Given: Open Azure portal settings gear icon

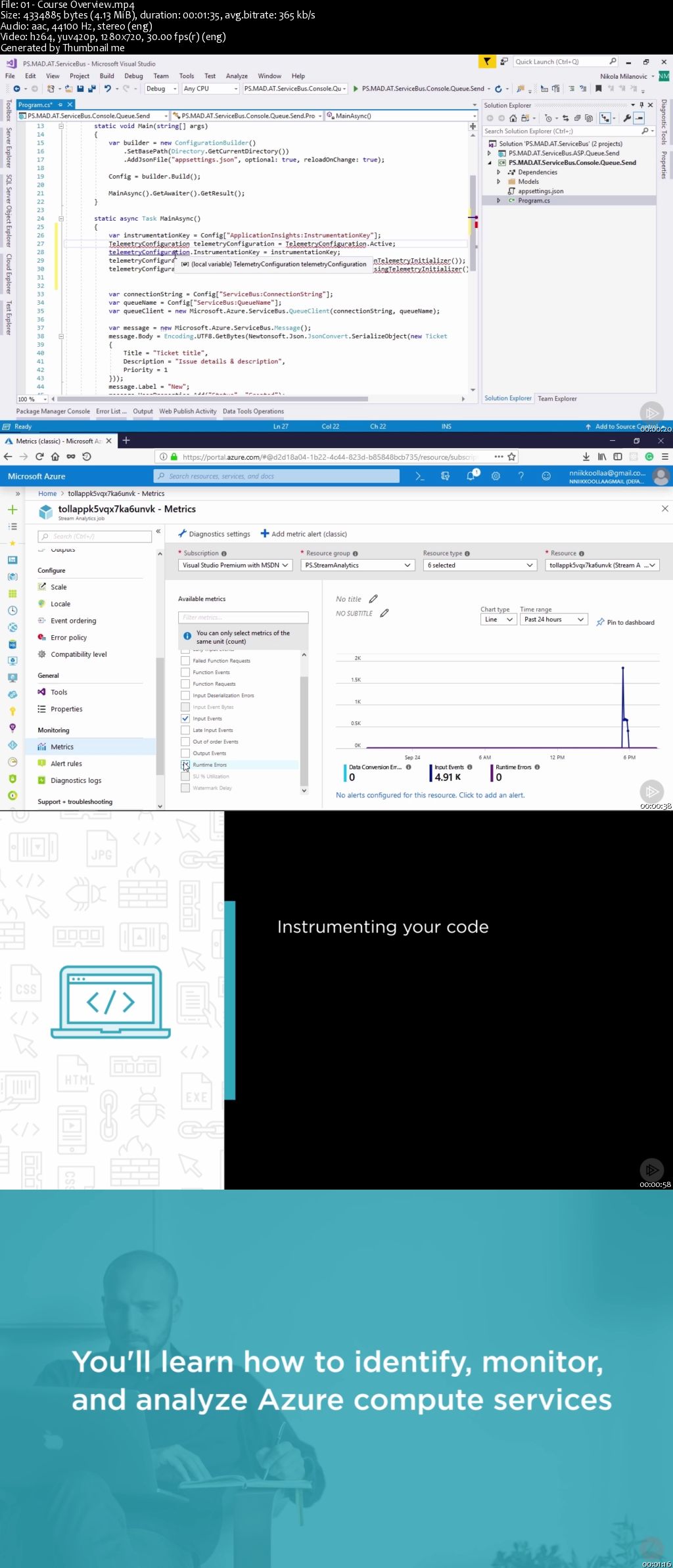Looking at the screenshot, I should [x=496, y=476].
